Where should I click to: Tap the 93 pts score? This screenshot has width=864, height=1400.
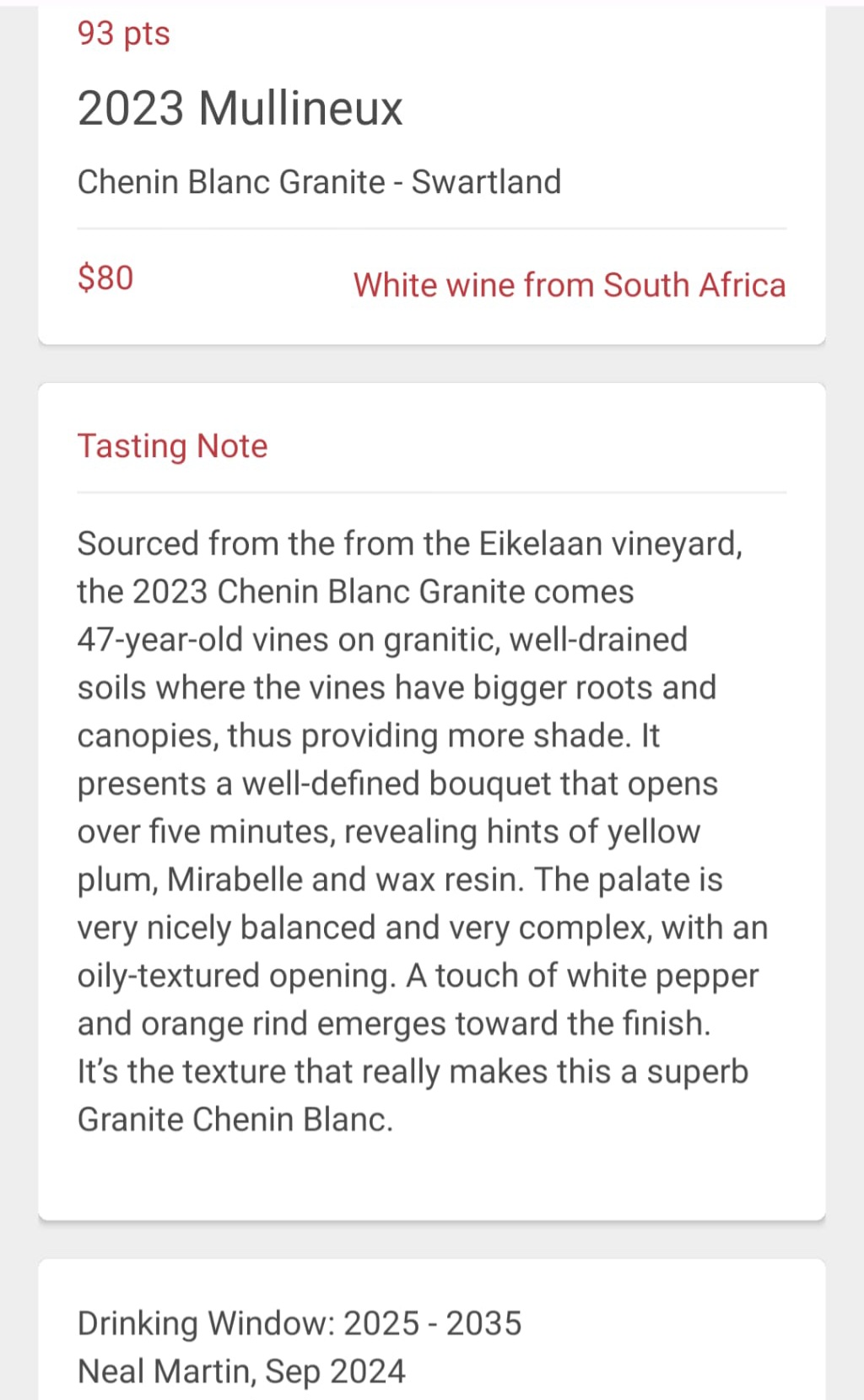click(124, 34)
